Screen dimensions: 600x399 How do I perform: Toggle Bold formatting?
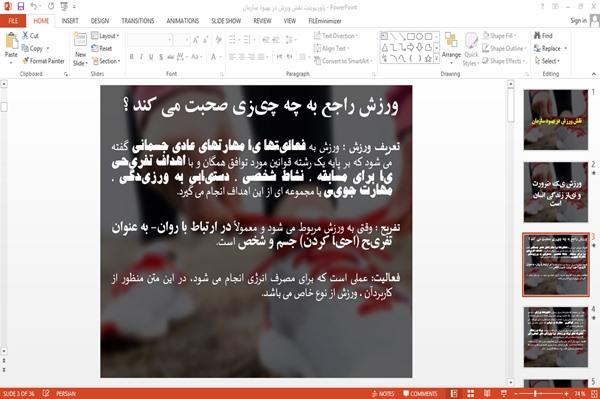tap(132, 57)
